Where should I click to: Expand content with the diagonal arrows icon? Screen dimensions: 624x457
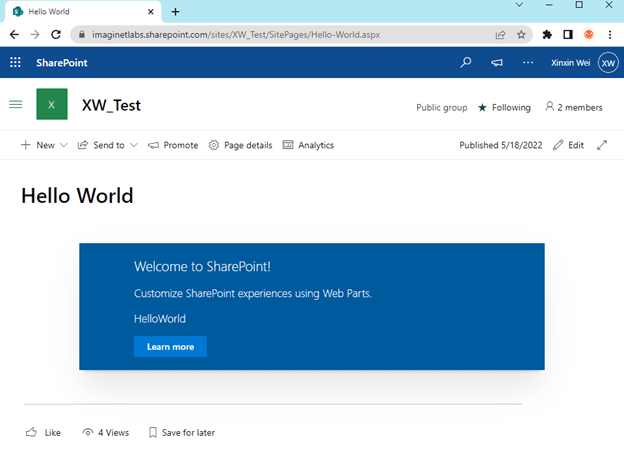tap(602, 145)
